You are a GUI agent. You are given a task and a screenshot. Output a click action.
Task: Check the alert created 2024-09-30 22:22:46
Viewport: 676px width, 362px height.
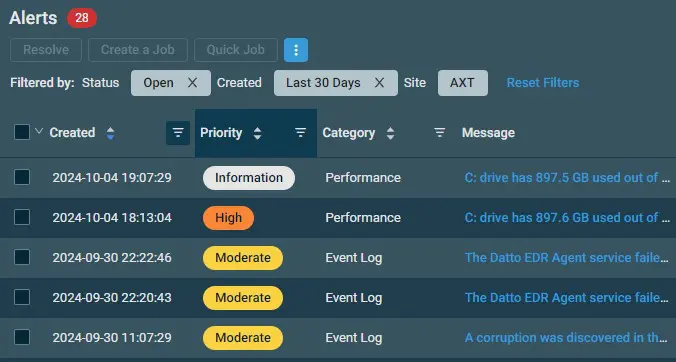pyautogui.click(x=22, y=257)
